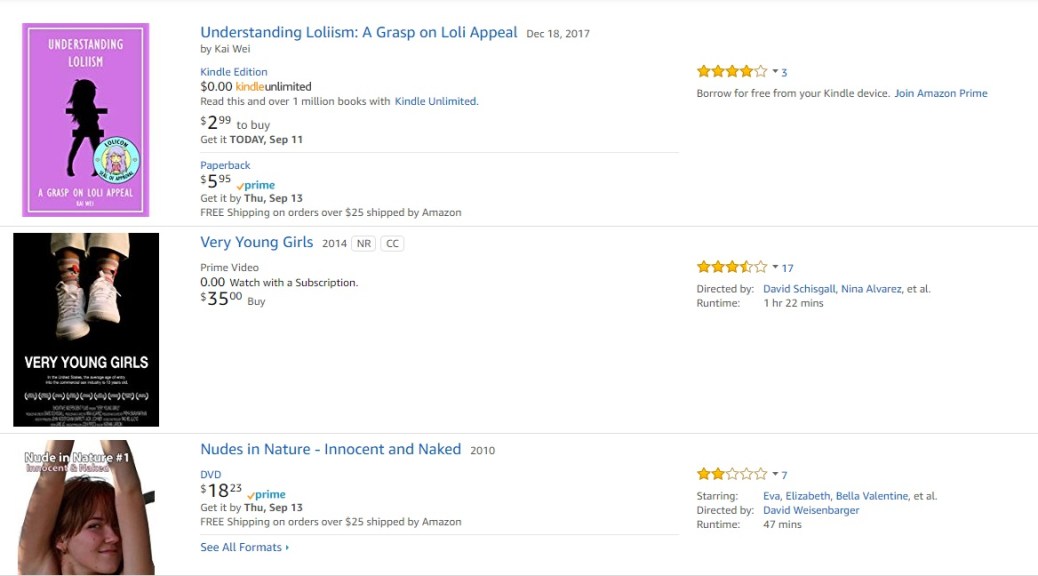Select the Kindle Edition format link
Image resolution: width=1038 pixels, height=576 pixels.
pyautogui.click(x=234, y=72)
